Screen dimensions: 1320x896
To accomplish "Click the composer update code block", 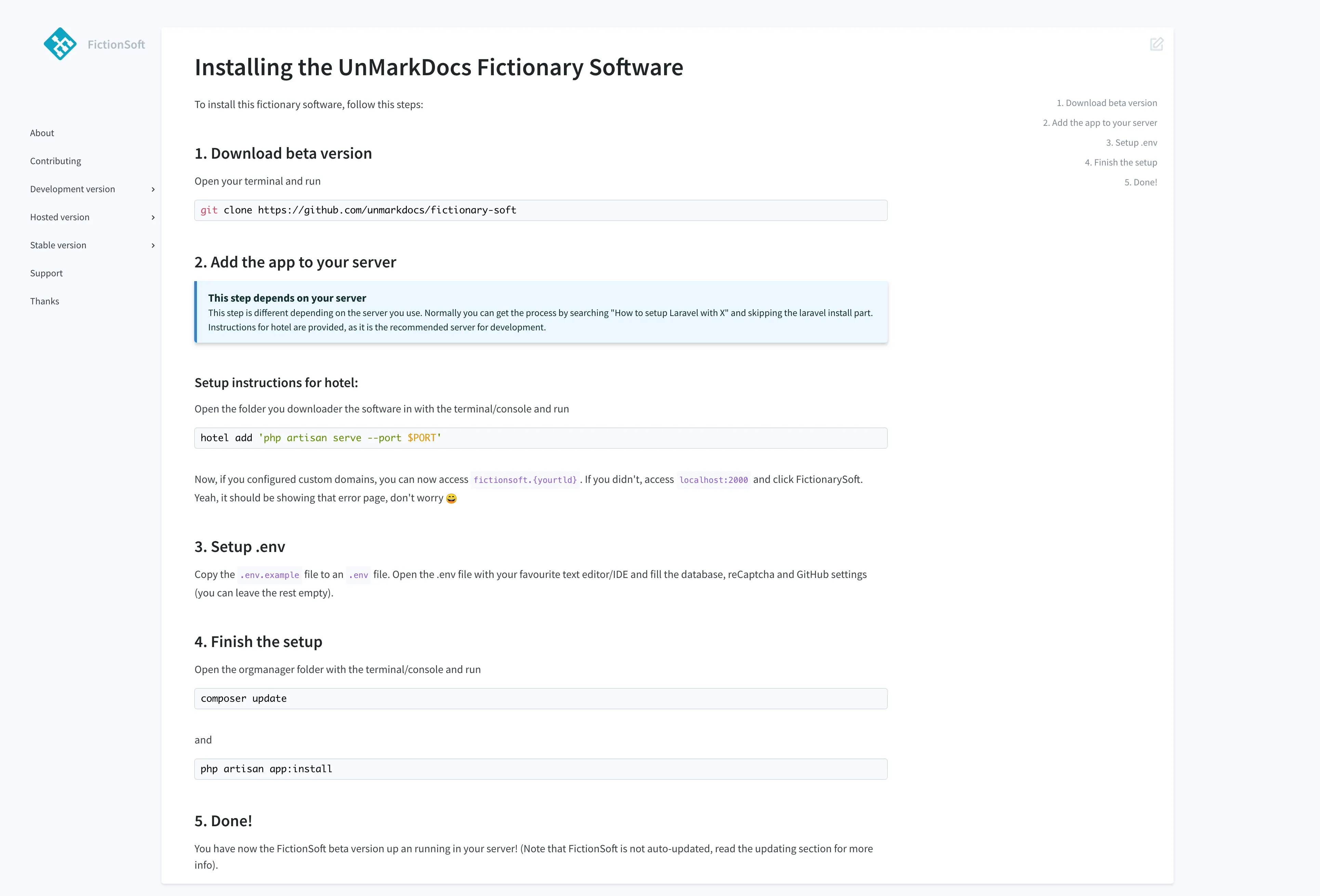I will [540, 699].
